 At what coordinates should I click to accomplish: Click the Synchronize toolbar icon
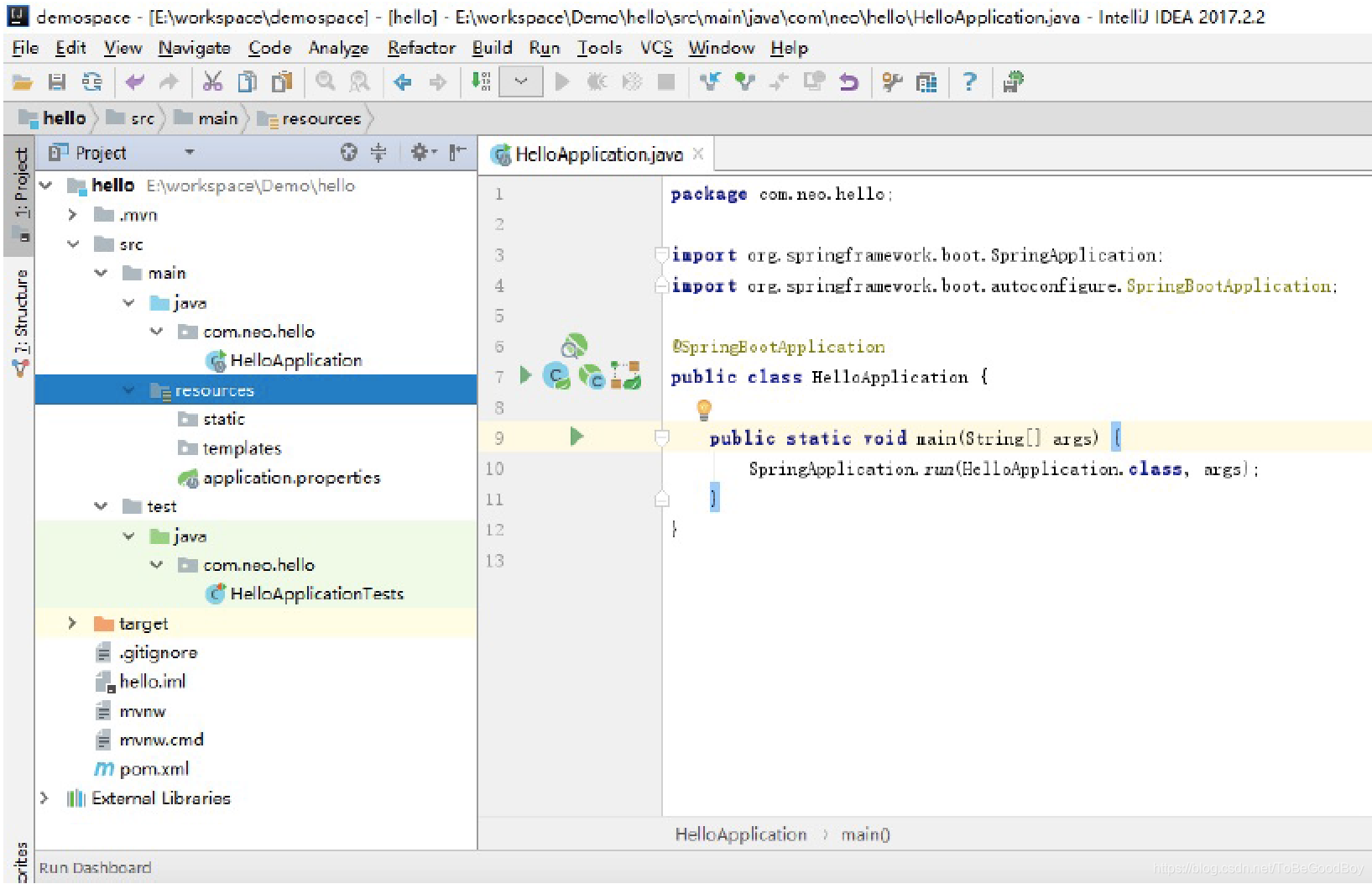coord(91,82)
